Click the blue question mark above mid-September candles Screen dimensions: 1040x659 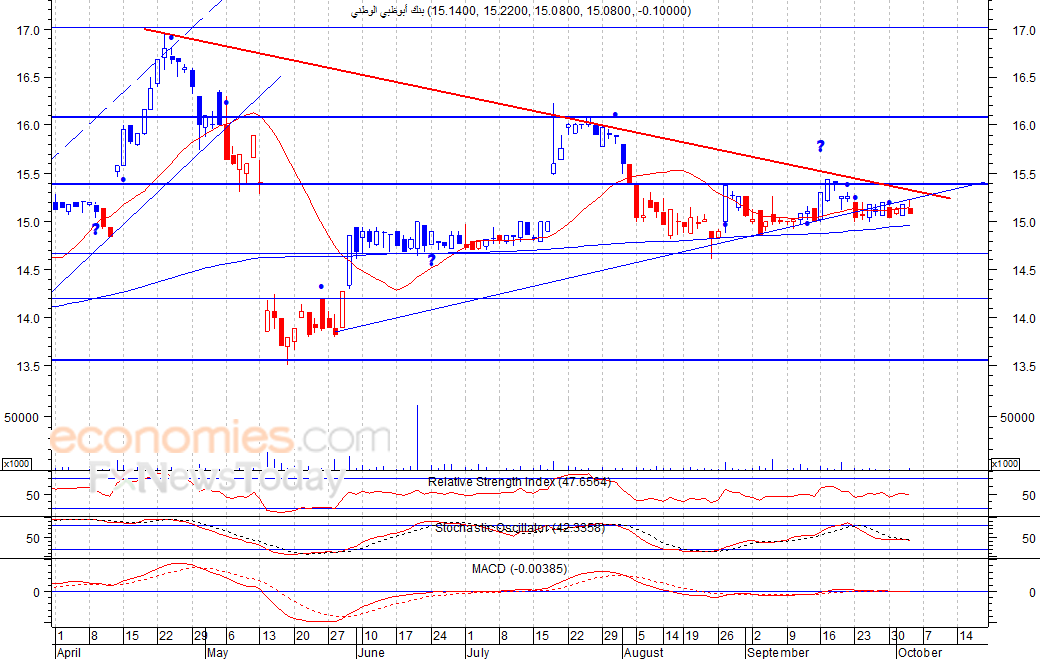point(820,147)
